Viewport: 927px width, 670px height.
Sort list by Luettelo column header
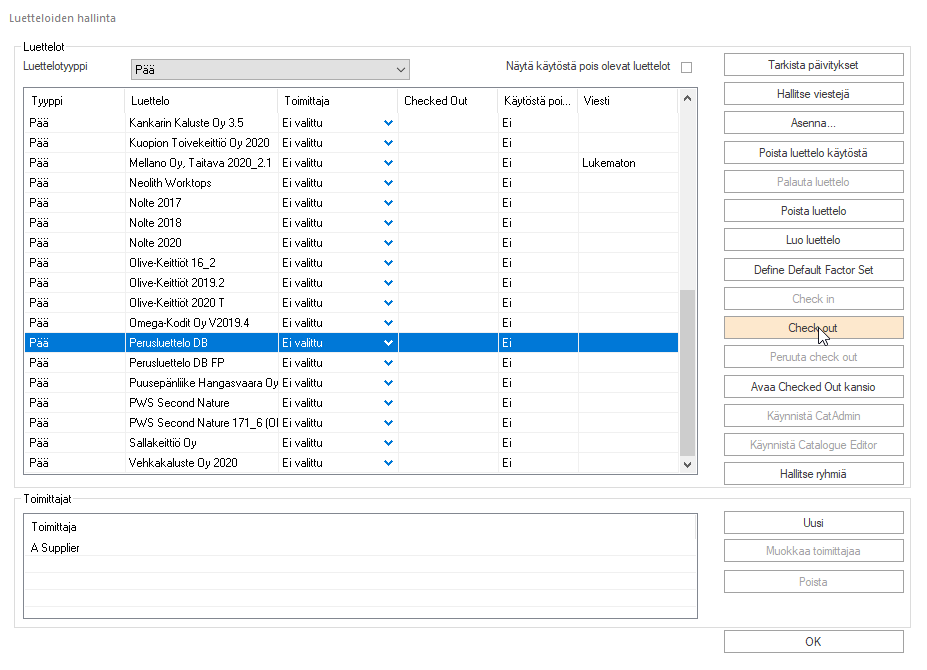(x=201, y=101)
